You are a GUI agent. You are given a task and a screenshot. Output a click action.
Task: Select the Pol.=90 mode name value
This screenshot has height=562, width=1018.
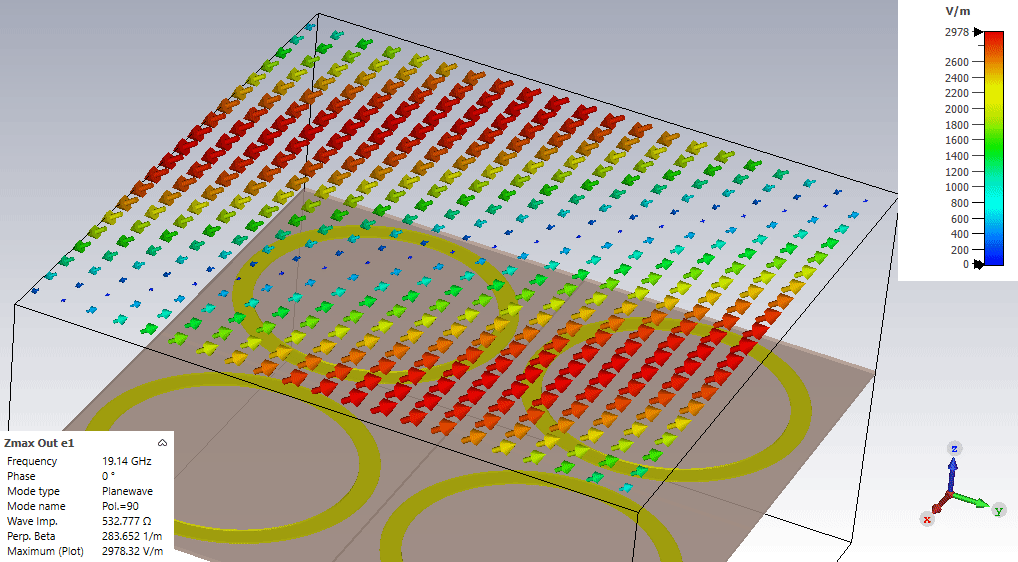[120, 506]
